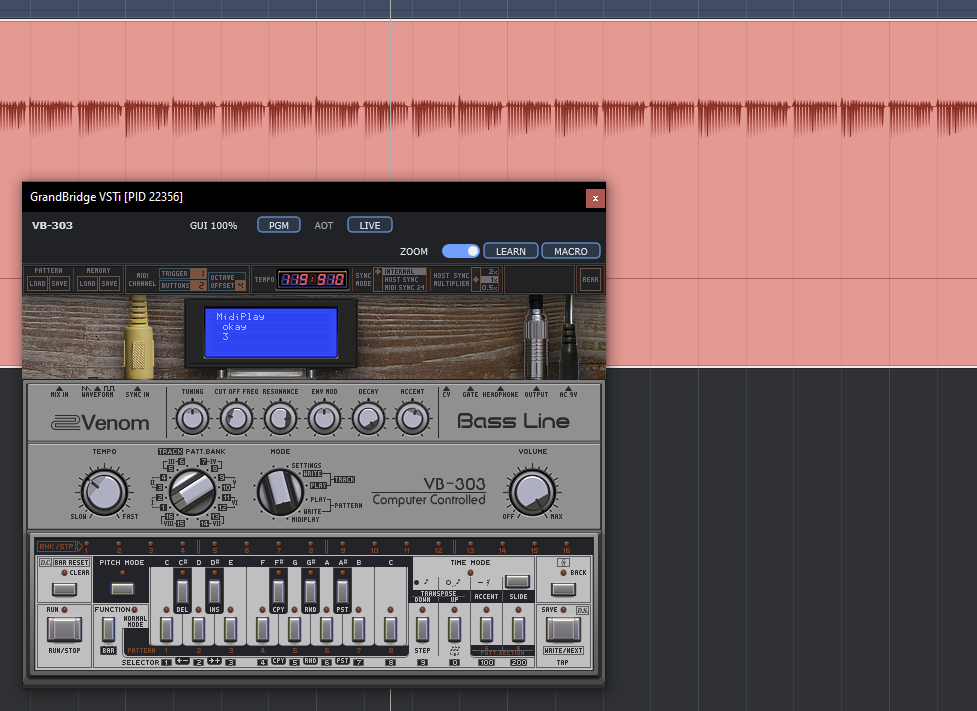This screenshot has height=711, width=977.
Task: Click the RESONANCE knob
Action: tap(280, 419)
